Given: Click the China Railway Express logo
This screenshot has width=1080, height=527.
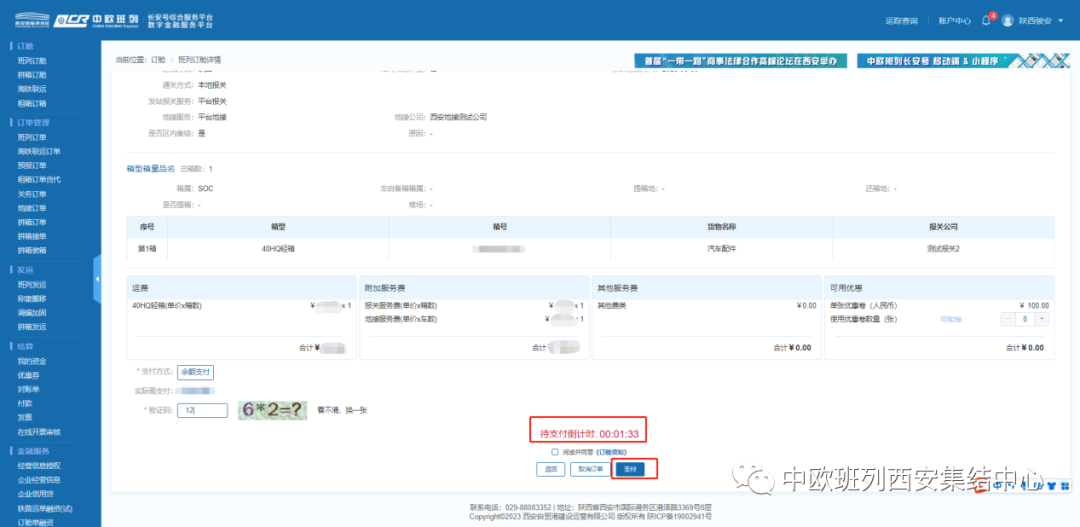Looking at the screenshot, I should pos(96,20).
